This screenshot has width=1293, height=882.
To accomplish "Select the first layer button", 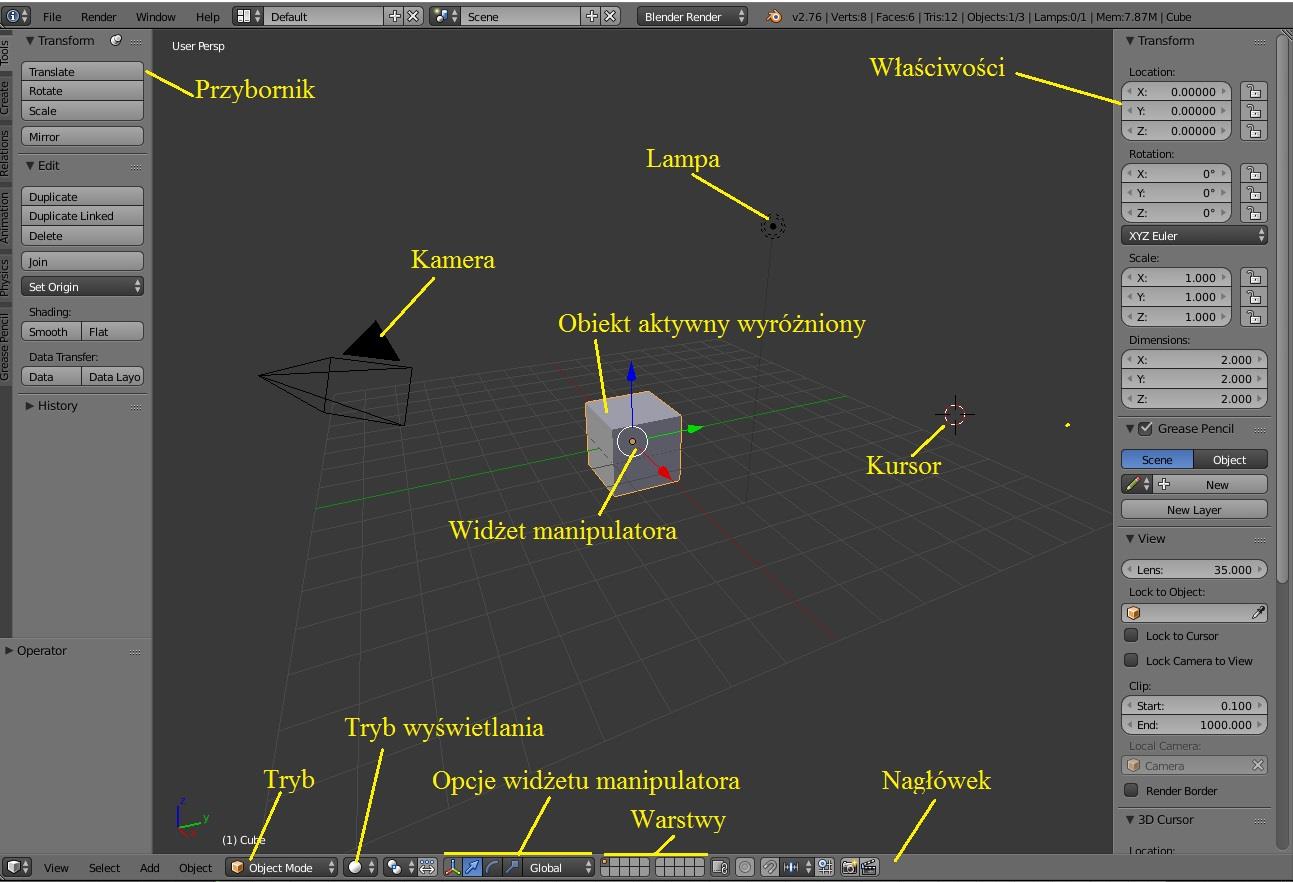I will pyautogui.click(x=606, y=862).
